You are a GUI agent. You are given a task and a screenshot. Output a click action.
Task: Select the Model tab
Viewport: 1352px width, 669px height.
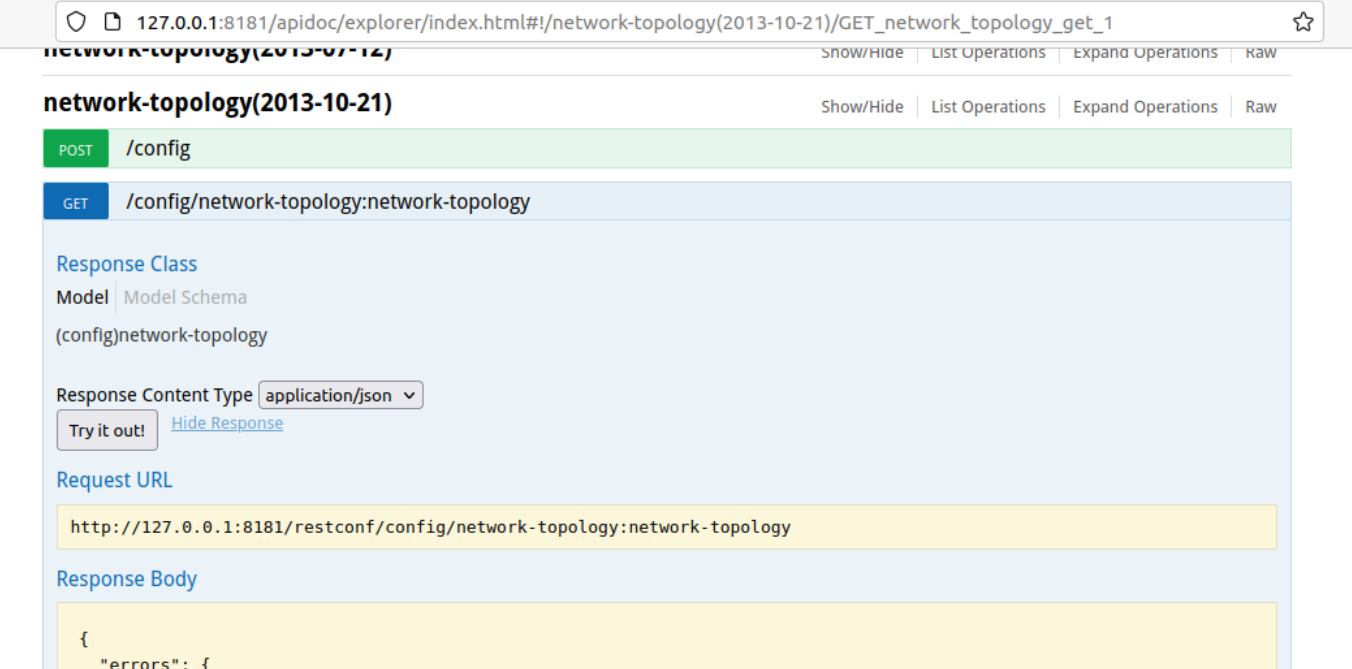click(x=82, y=297)
